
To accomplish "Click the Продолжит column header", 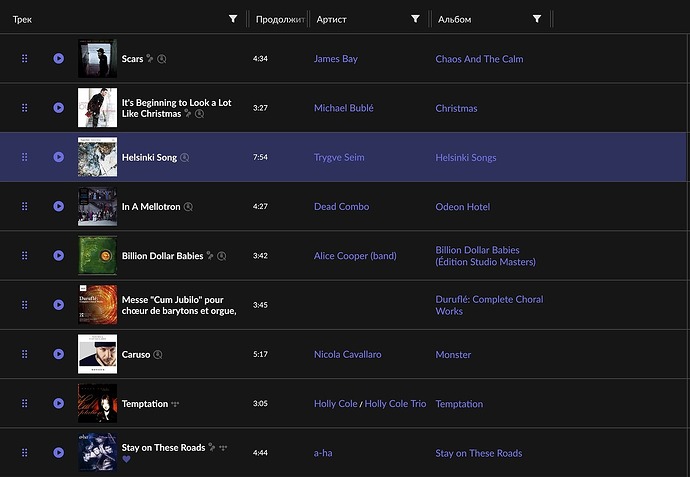I will click(279, 19).
